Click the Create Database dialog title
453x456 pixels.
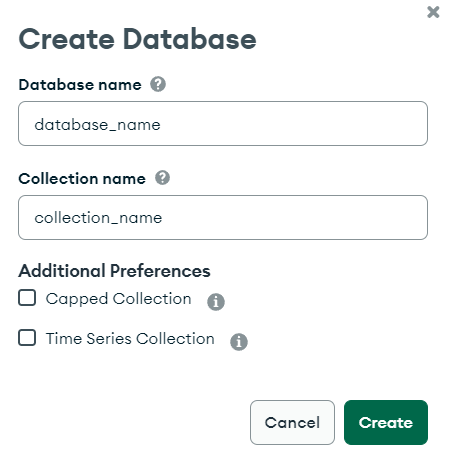tap(137, 39)
